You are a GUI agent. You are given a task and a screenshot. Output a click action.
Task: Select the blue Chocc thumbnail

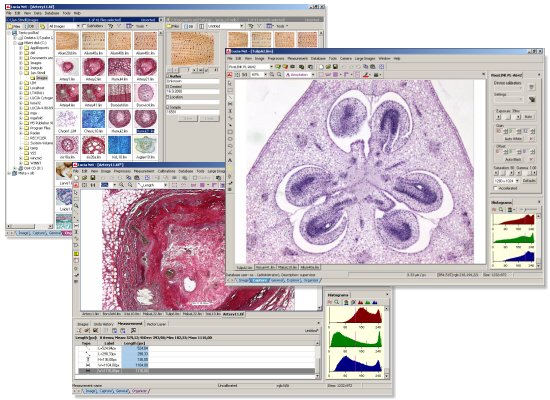tap(93, 119)
